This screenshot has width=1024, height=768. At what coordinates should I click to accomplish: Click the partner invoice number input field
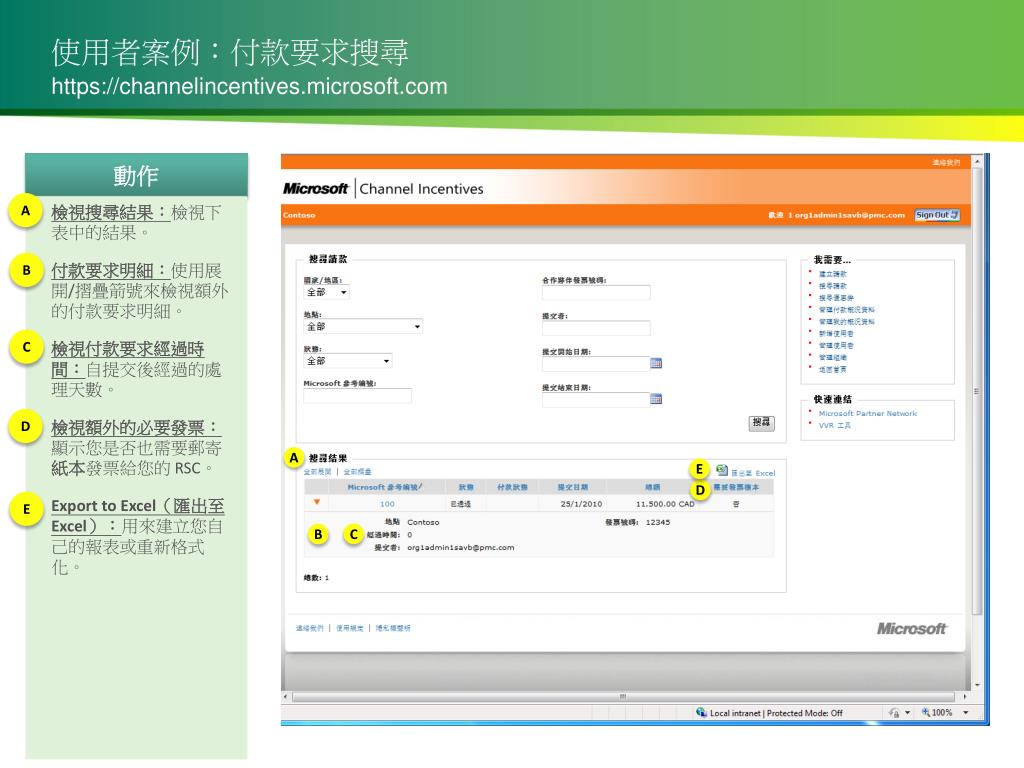coord(596,293)
